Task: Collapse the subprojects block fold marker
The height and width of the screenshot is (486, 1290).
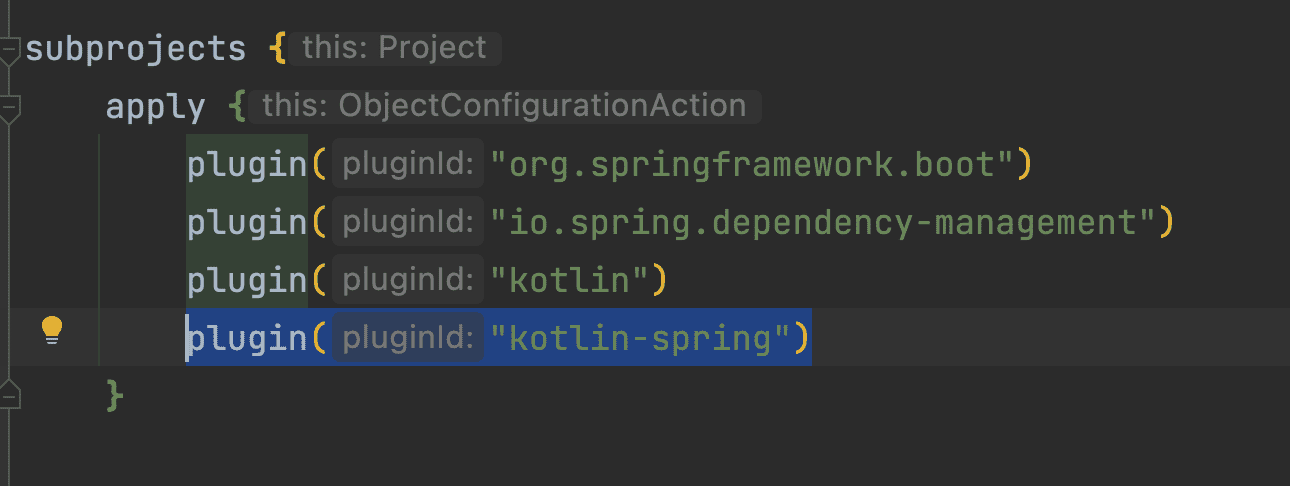Action: [9, 49]
